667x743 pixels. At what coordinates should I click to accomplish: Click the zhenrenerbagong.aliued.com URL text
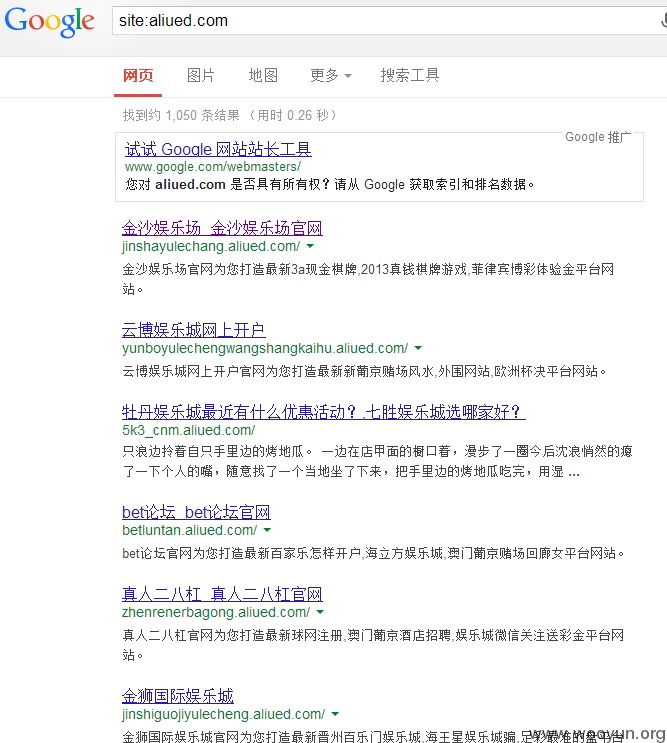click(x=216, y=612)
